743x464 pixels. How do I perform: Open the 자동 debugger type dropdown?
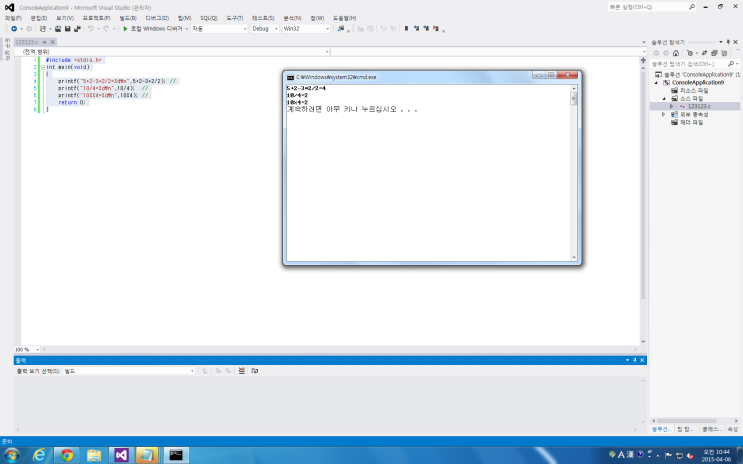click(219, 29)
